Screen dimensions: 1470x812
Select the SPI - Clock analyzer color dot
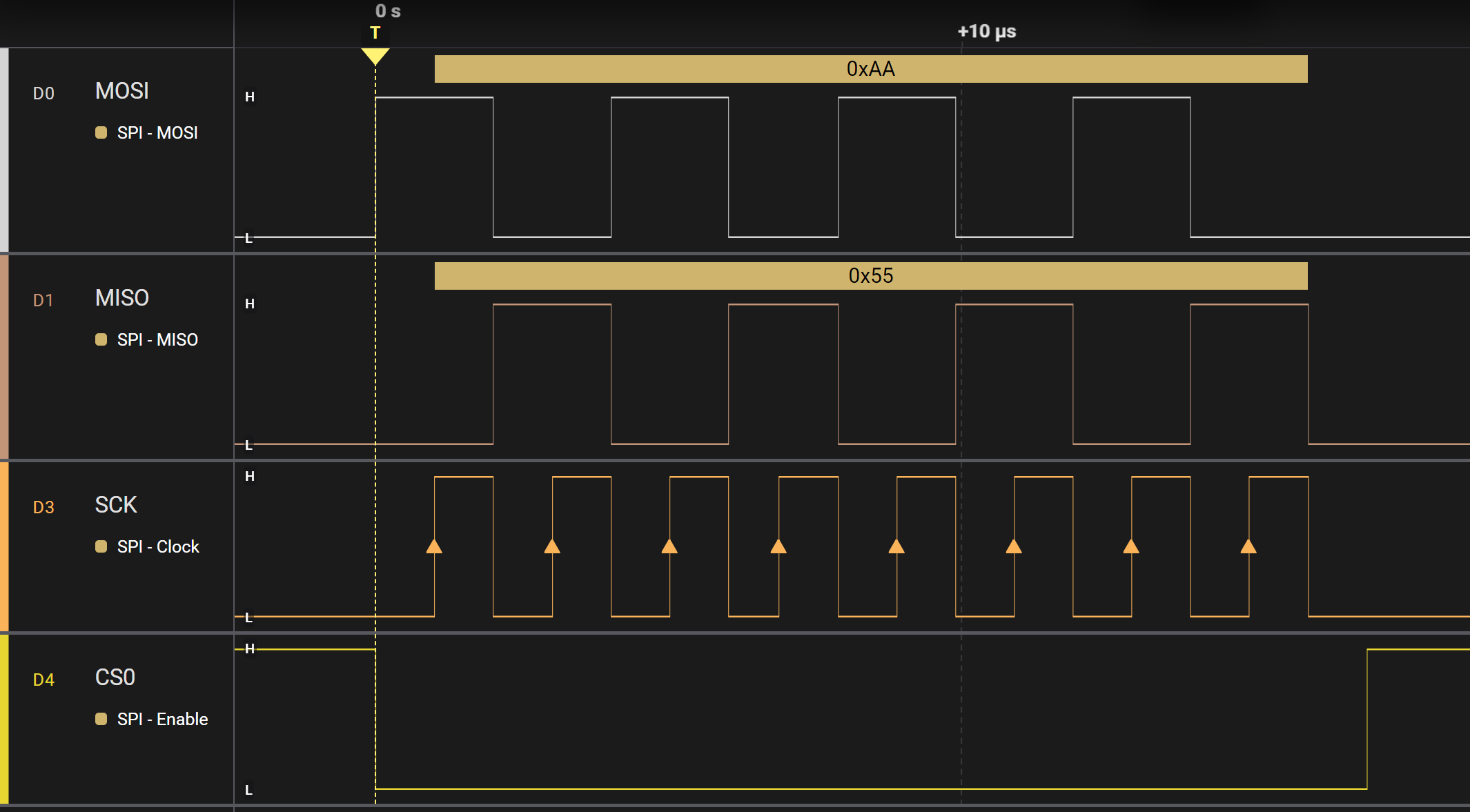(101, 546)
